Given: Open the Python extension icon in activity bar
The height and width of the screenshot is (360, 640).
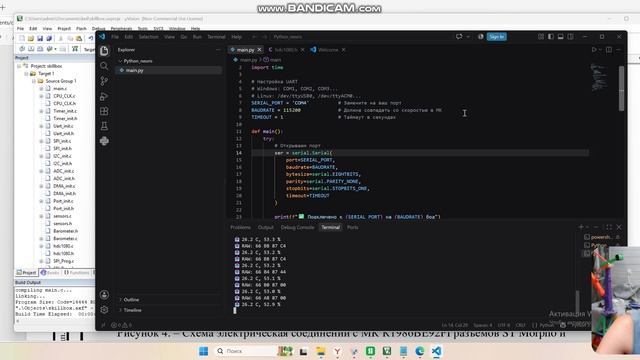Looking at the screenshot, I should pyautogui.click(x=104, y=141).
